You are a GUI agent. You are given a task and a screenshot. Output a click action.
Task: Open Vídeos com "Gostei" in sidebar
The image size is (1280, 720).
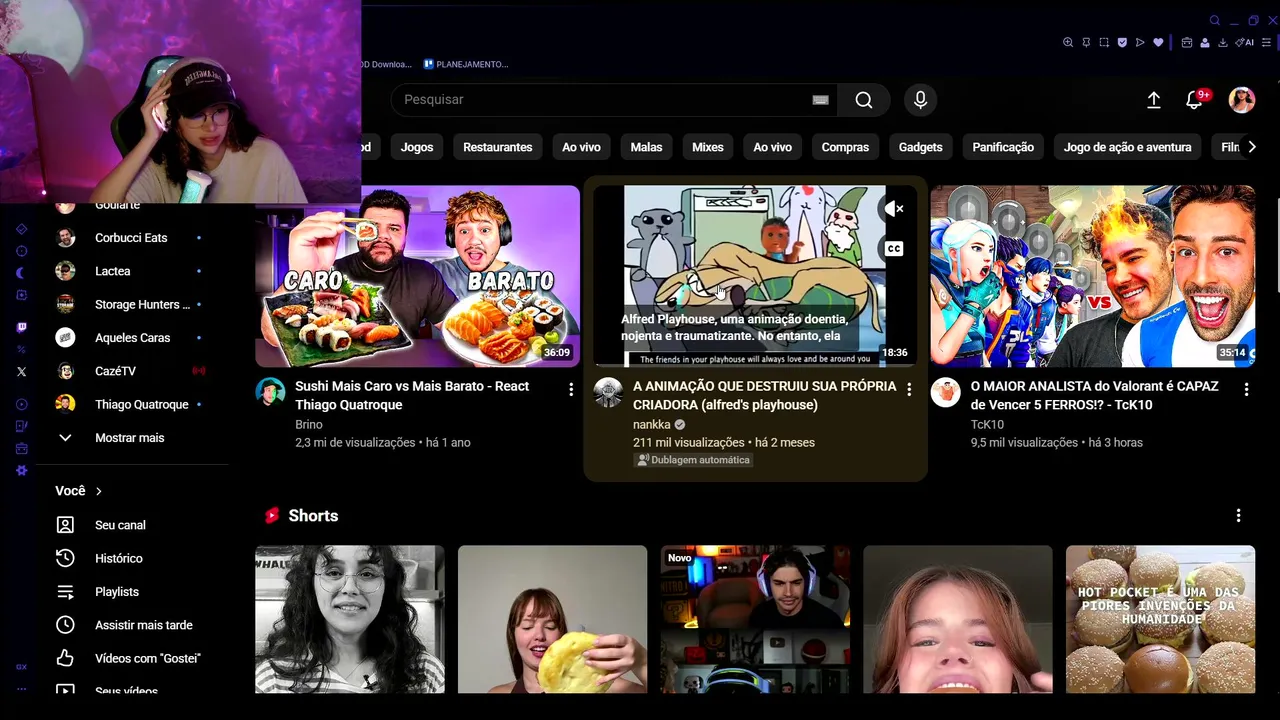point(148,658)
